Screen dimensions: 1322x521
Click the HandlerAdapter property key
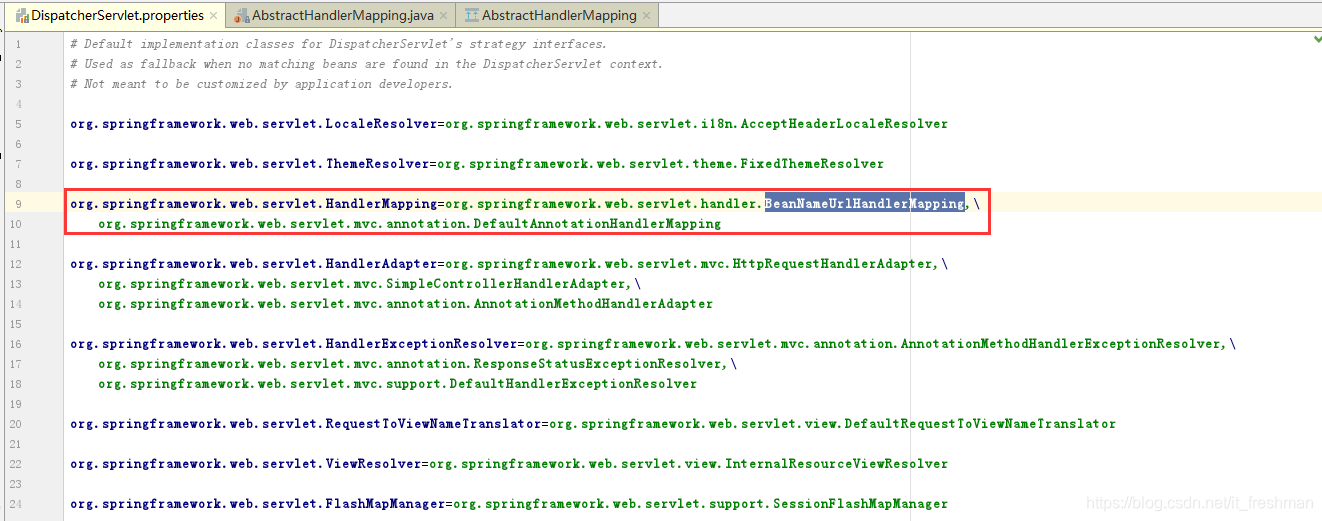point(254,263)
